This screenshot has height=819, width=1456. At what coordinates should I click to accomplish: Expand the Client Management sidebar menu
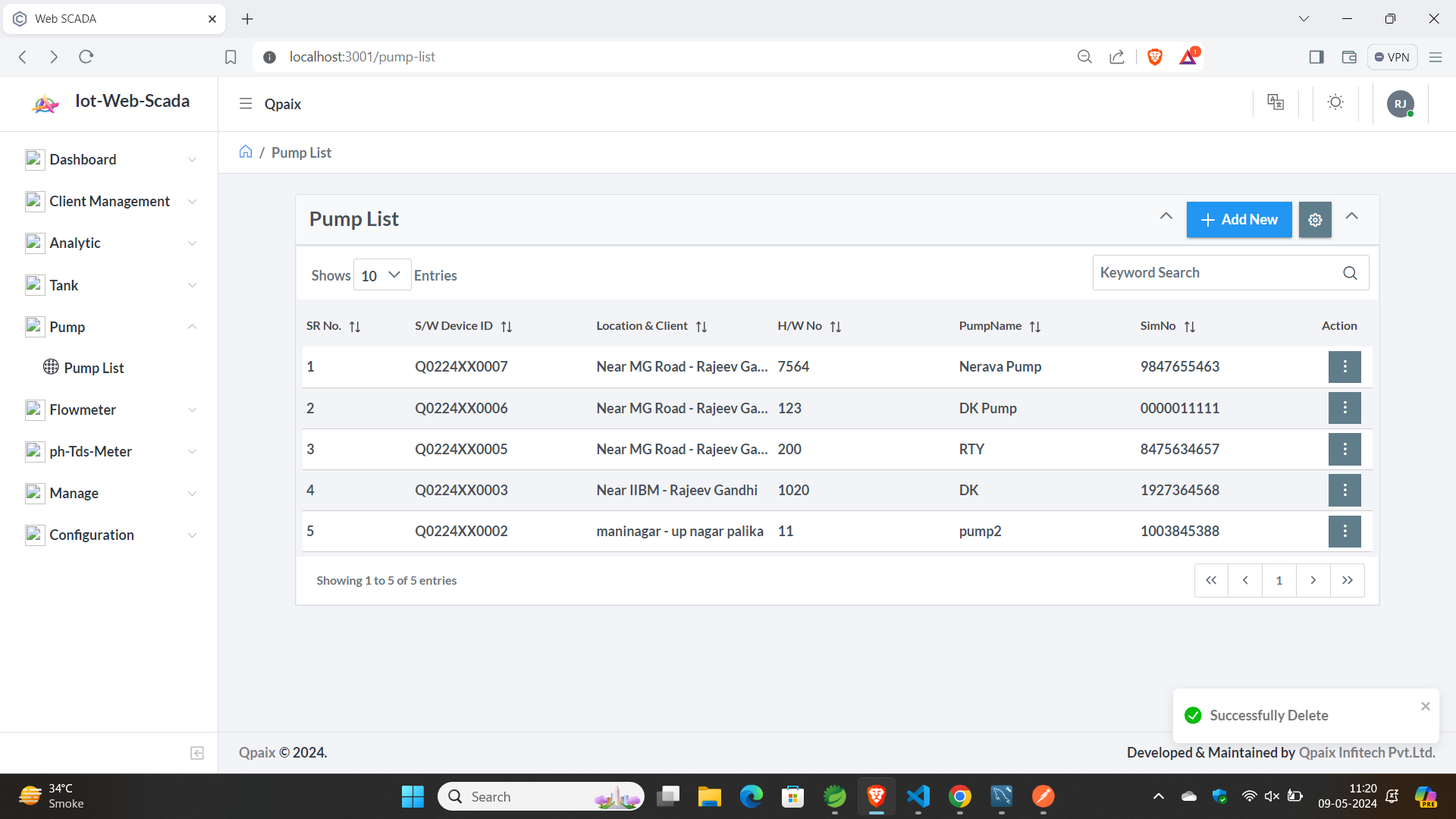110,201
